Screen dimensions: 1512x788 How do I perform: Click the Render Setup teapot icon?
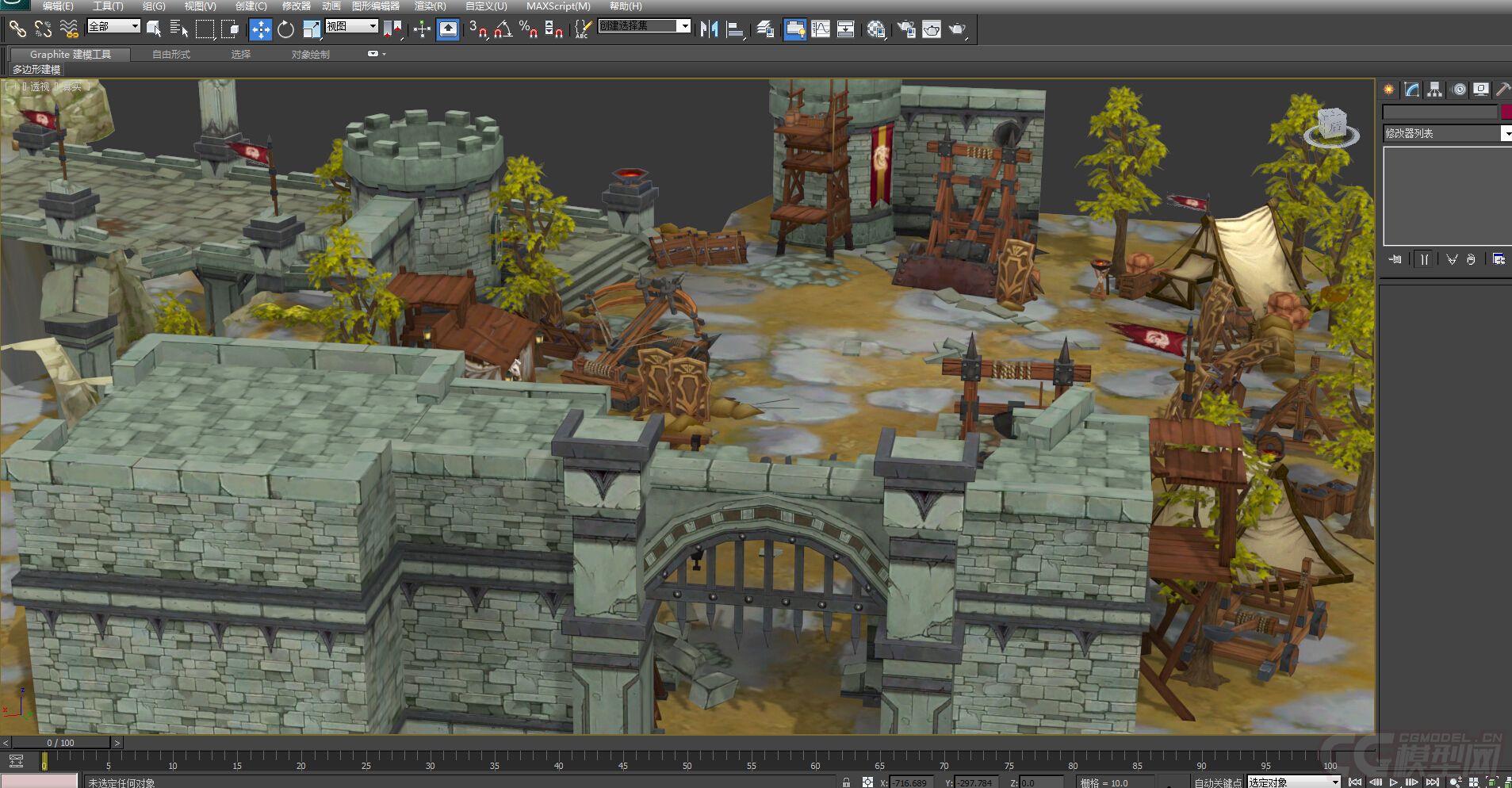click(906, 29)
